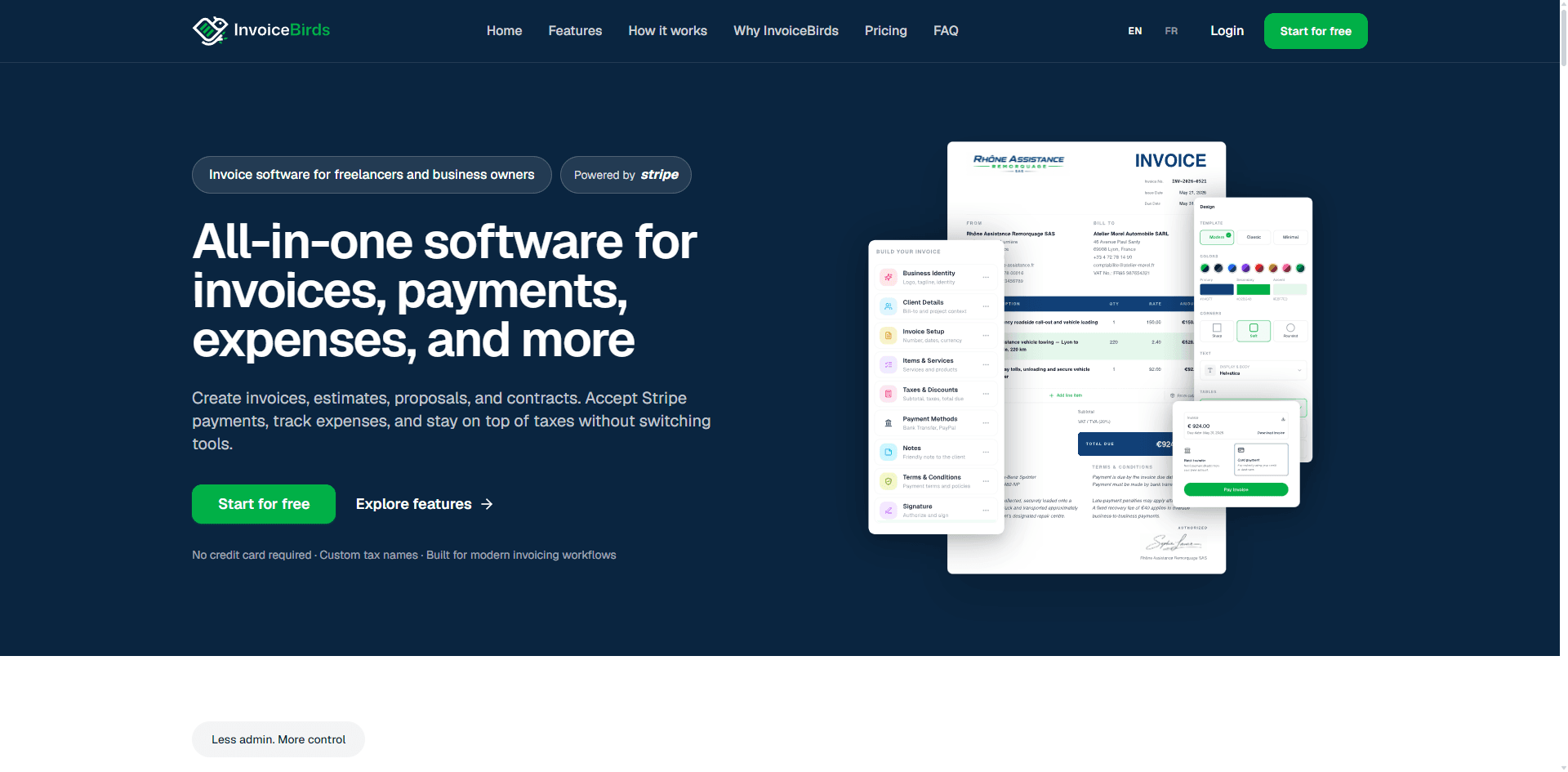Open the Helvetica font dropdown

1254,370
